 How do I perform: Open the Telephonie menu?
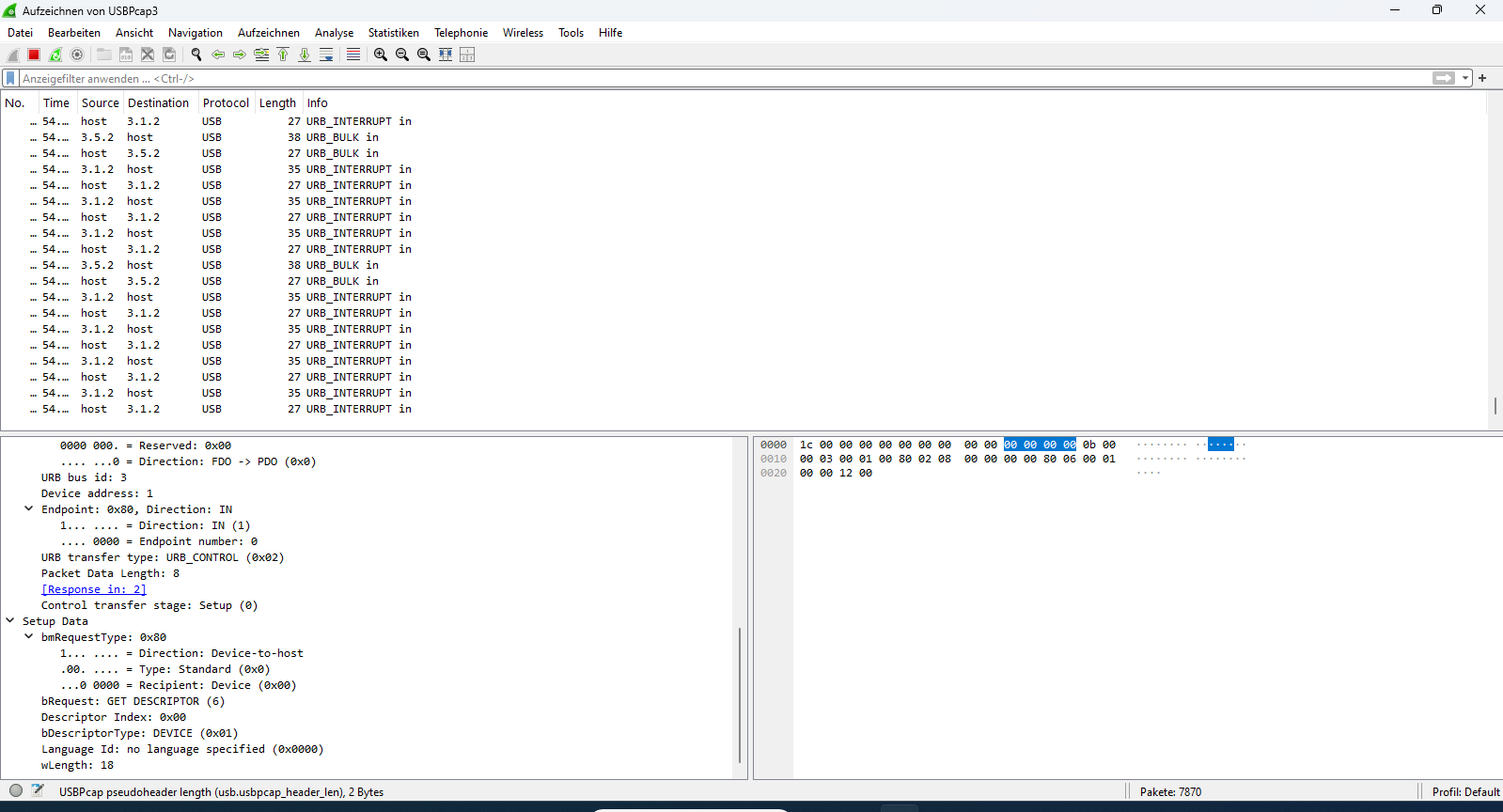click(462, 33)
